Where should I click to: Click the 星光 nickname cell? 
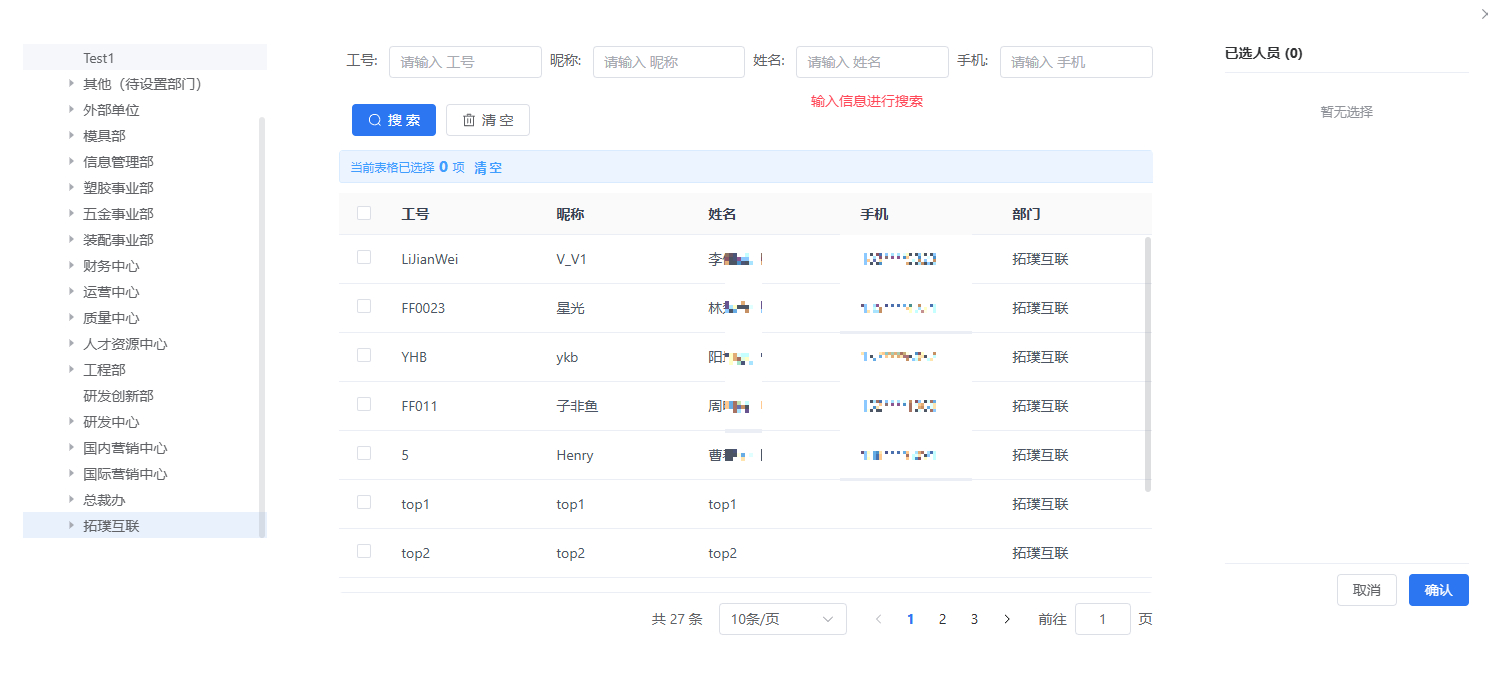[x=570, y=308]
